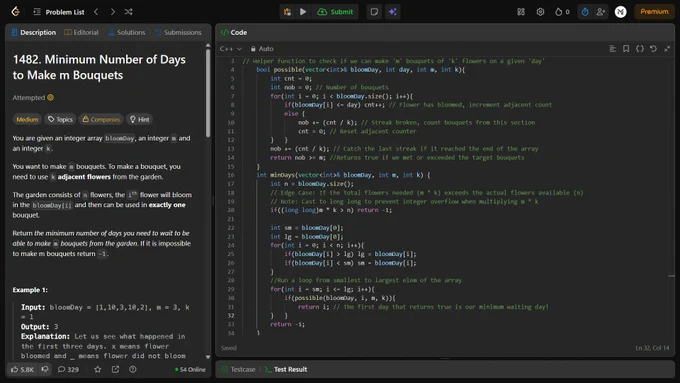
Task: Click the bloomDay inline code in description
Action: pyautogui.click(x=120, y=138)
